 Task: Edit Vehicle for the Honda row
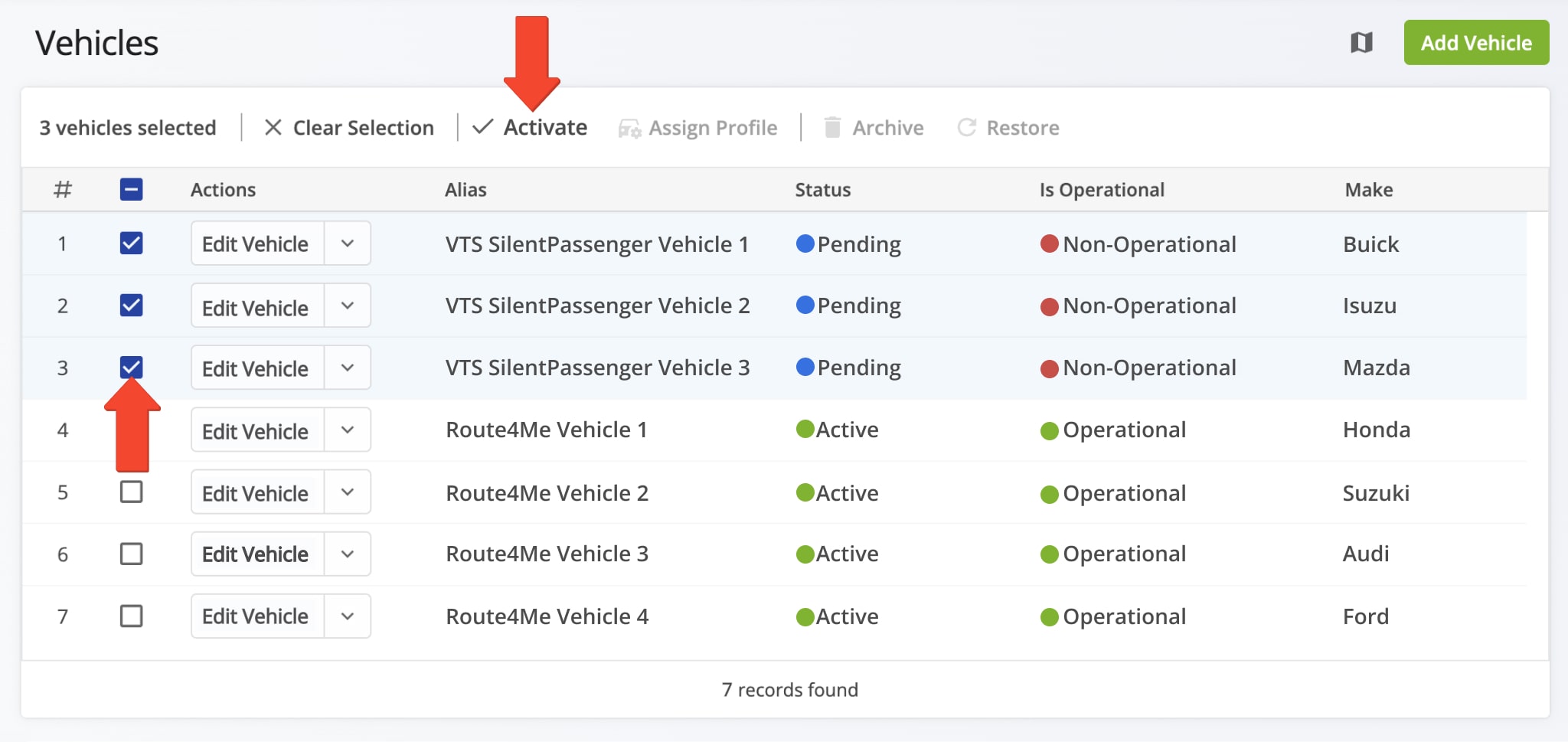[x=257, y=430]
